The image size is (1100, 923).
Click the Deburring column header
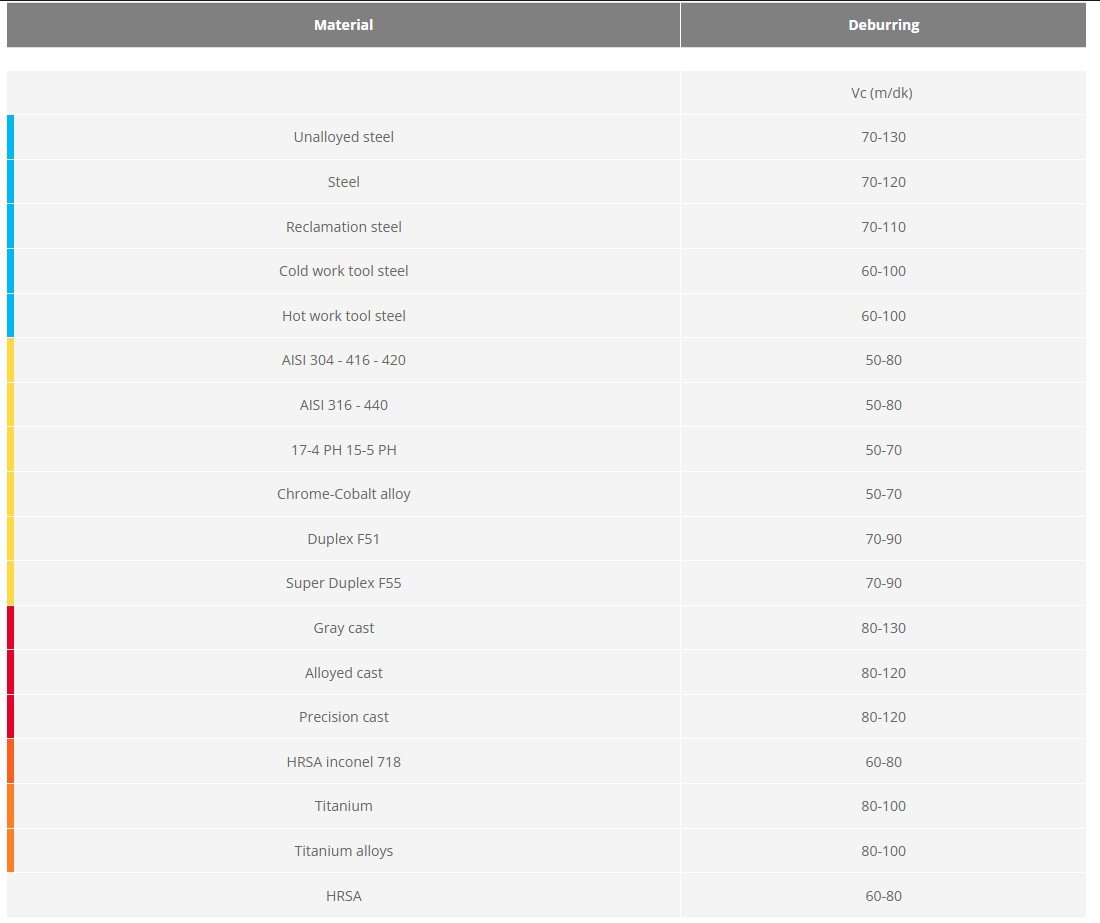tap(883, 25)
